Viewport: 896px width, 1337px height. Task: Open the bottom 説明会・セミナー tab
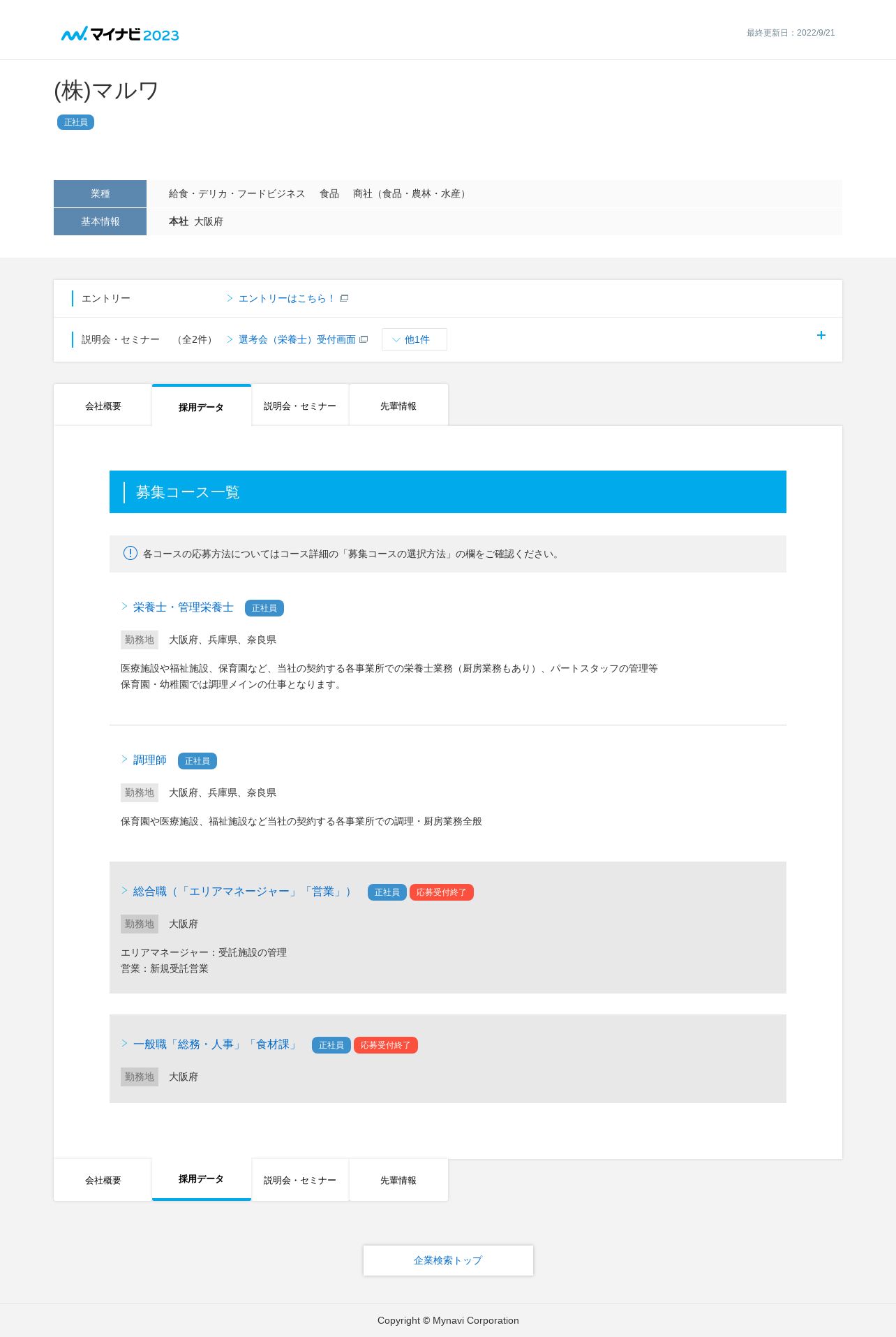pos(300,1180)
